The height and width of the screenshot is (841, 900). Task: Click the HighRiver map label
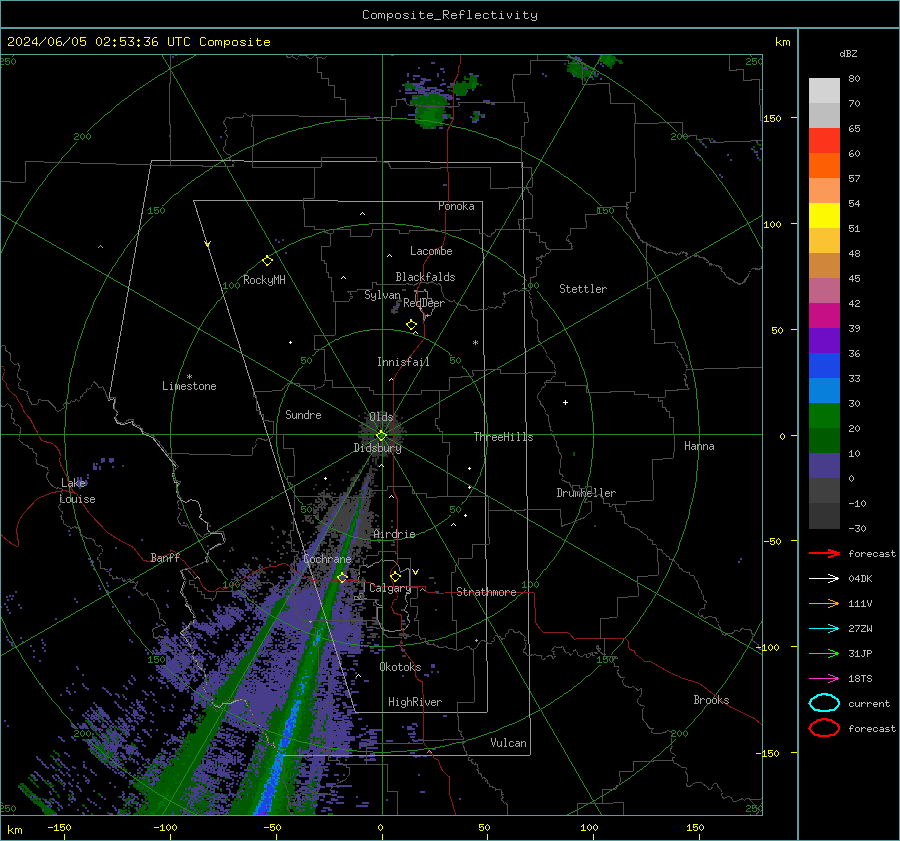coord(414,702)
